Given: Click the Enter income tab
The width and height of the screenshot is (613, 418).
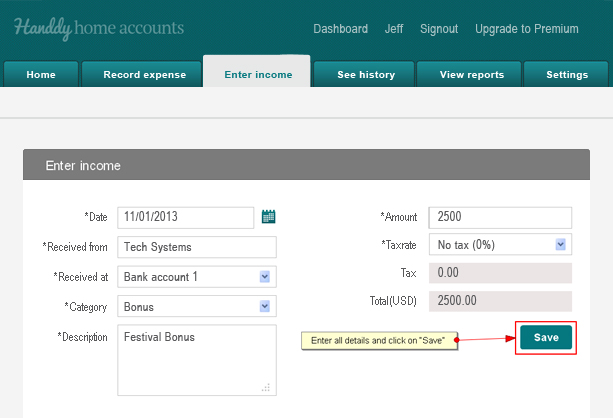Looking at the screenshot, I should [258, 74].
